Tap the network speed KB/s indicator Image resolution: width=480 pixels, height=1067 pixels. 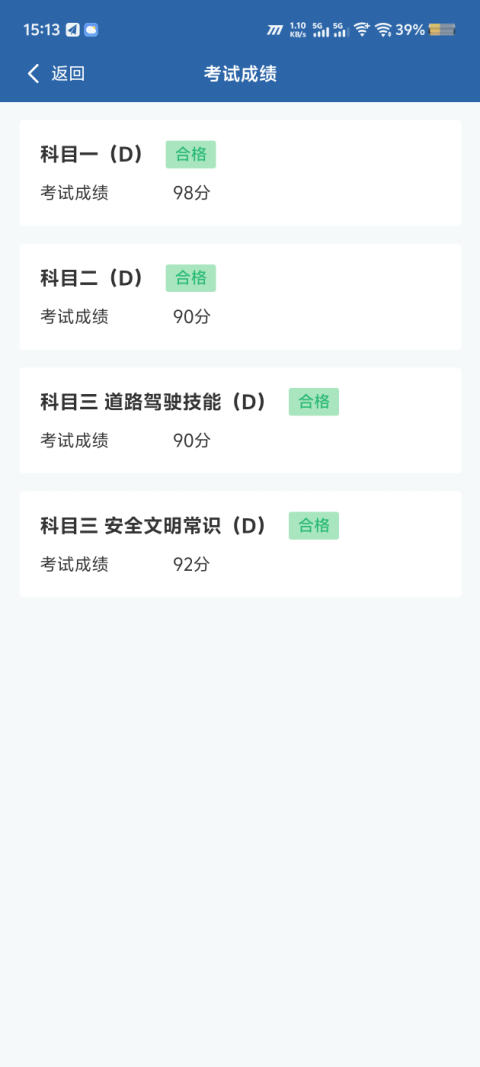298,30
